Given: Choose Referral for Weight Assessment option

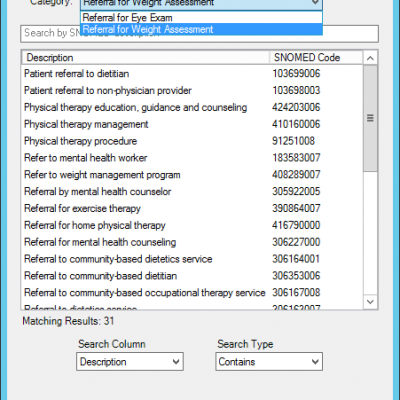Looking at the screenshot, I should 201,29.
